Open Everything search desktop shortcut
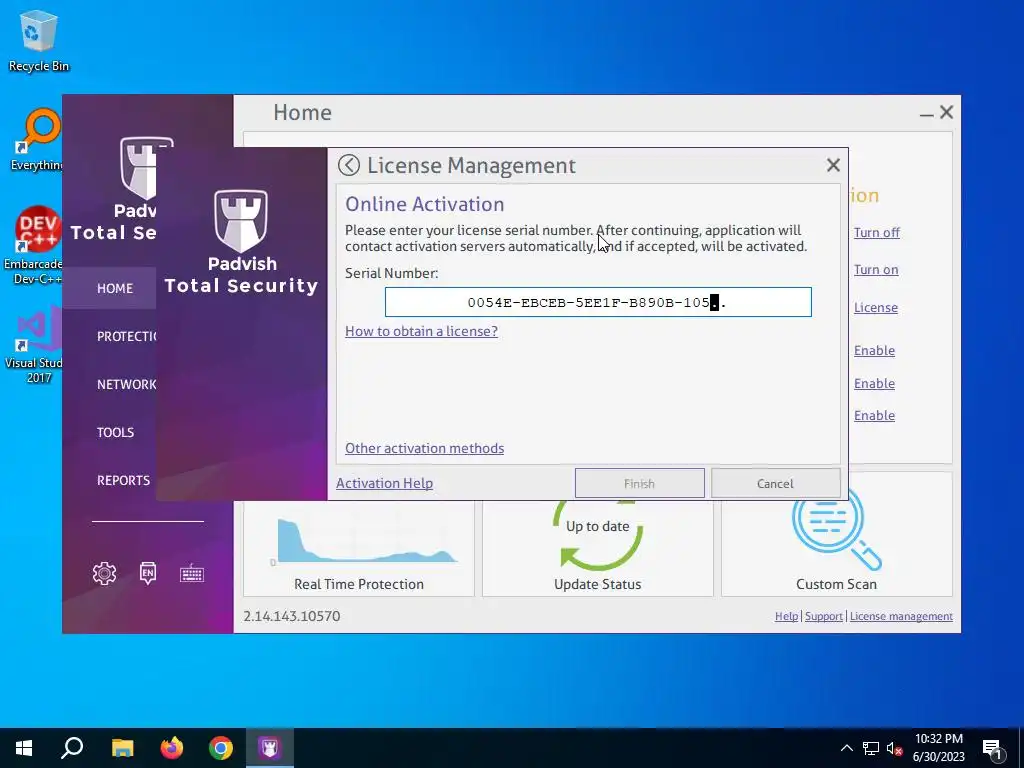1024x768 pixels. coord(37,140)
